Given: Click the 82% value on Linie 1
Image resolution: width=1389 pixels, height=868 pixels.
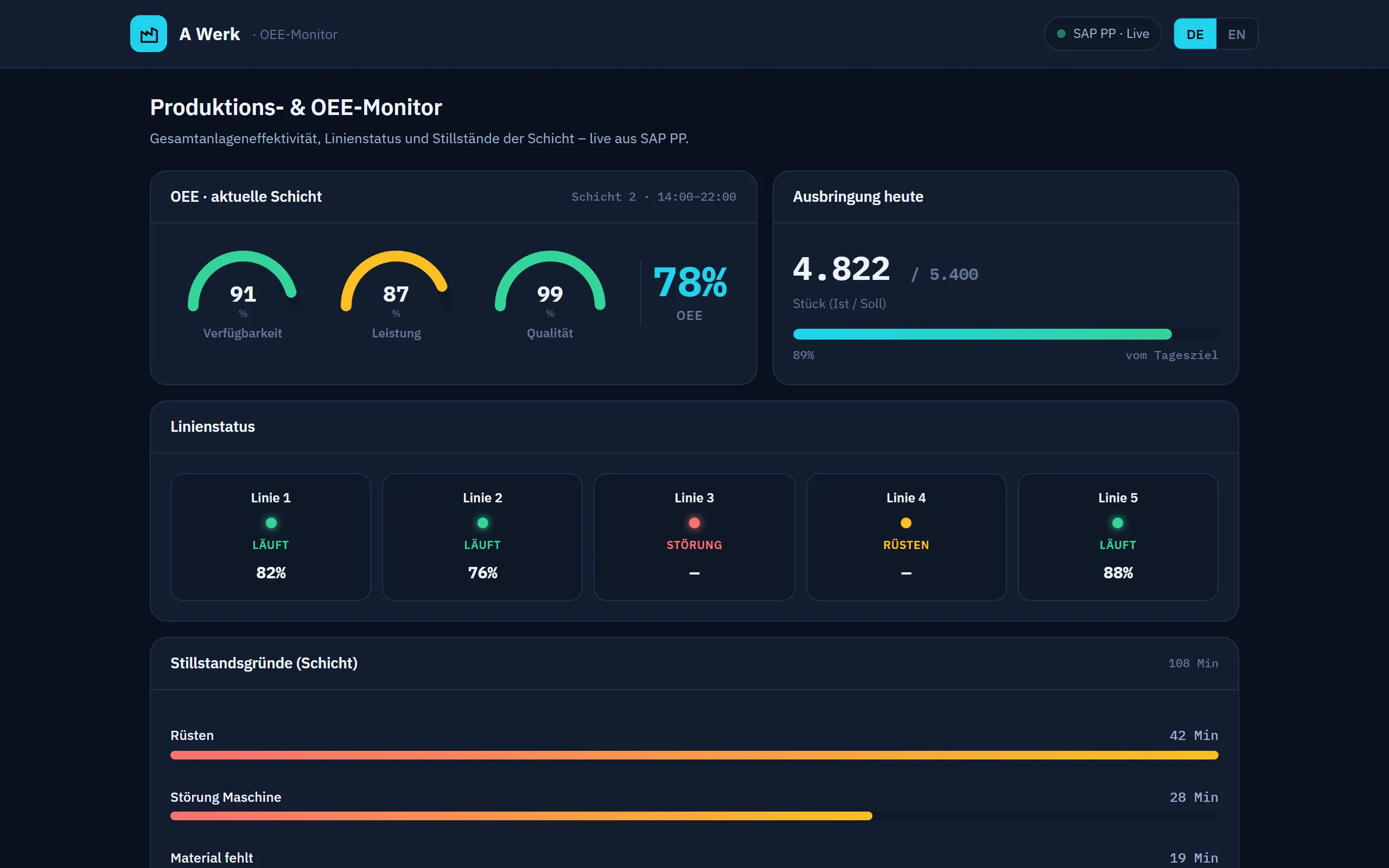Looking at the screenshot, I should coord(270,573).
